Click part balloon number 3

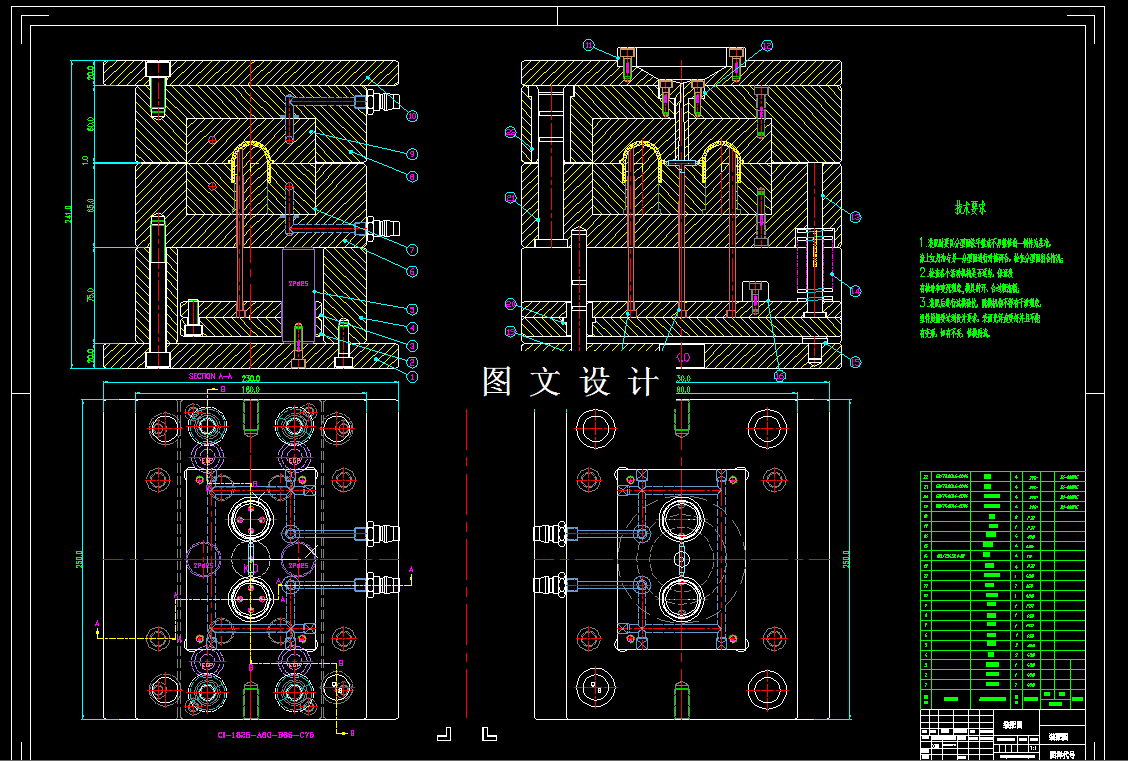[412, 346]
